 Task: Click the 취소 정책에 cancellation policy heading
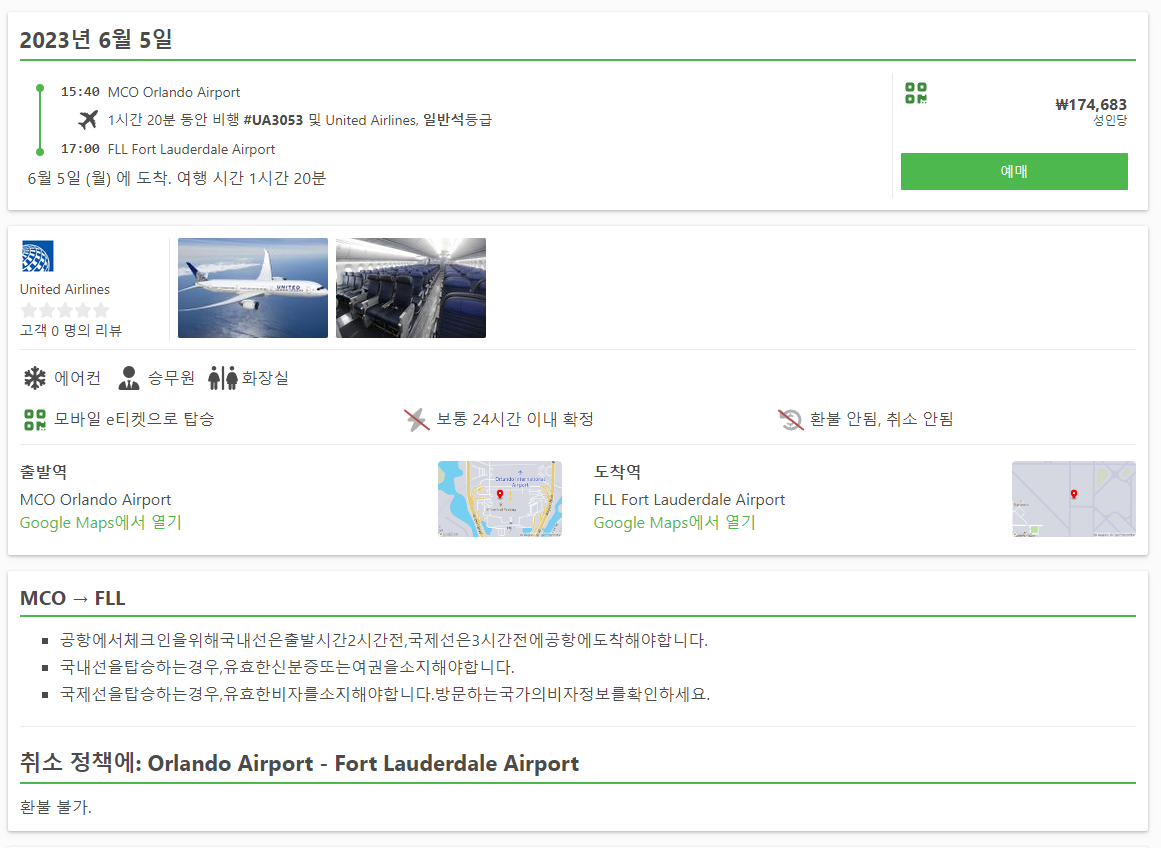[299, 763]
